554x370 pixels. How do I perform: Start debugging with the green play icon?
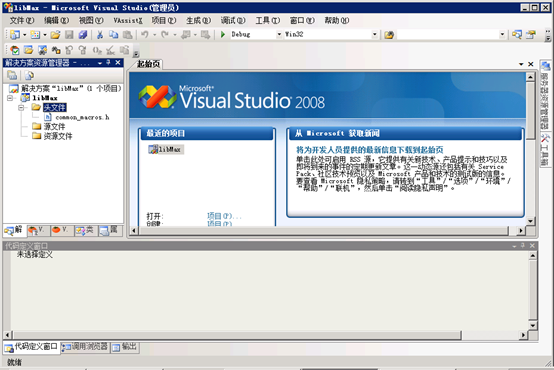(223, 34)
